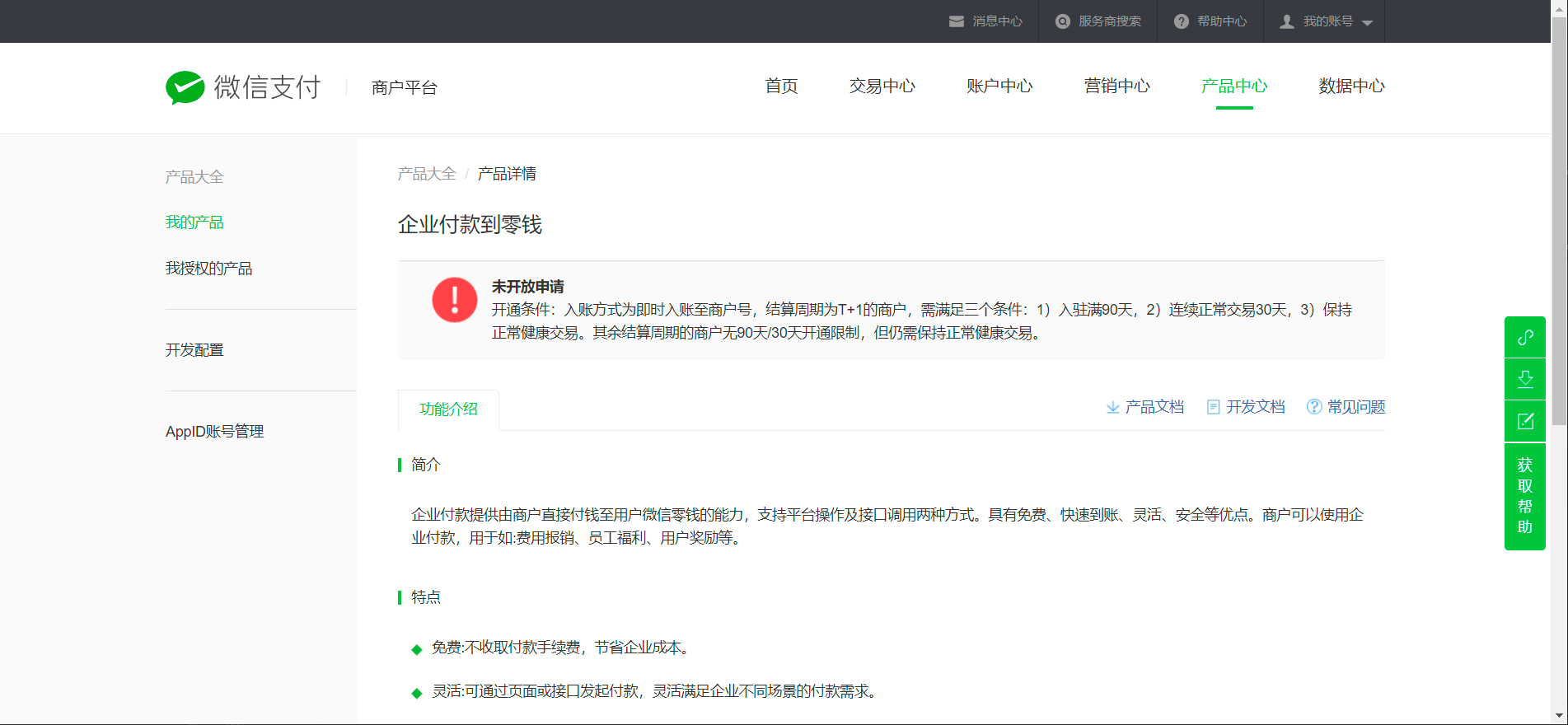Open 数据中心 navigation item
This screenshot has height=725, width=1568.
click(1351, 87)
